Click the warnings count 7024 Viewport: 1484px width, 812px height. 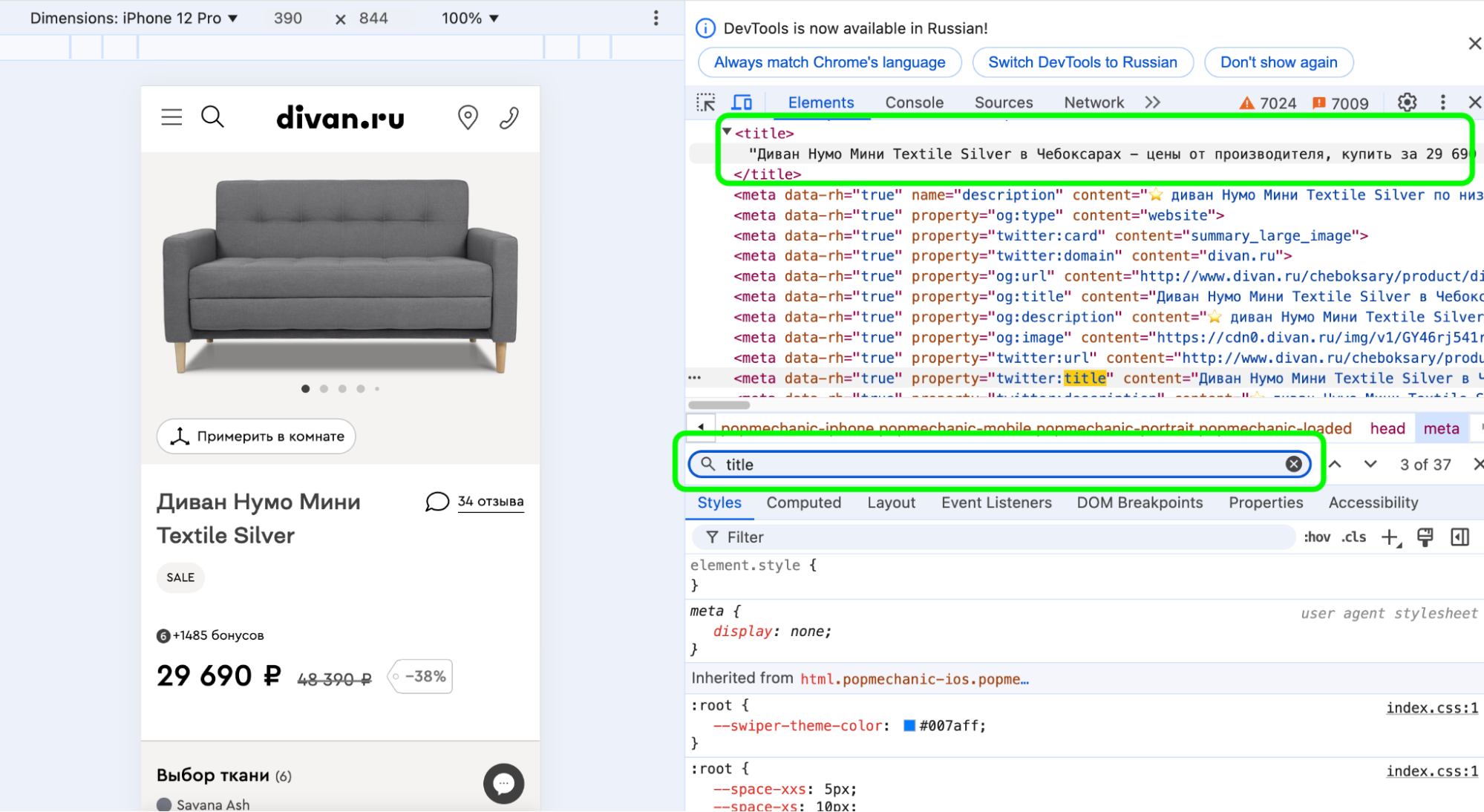[1268, 103]
